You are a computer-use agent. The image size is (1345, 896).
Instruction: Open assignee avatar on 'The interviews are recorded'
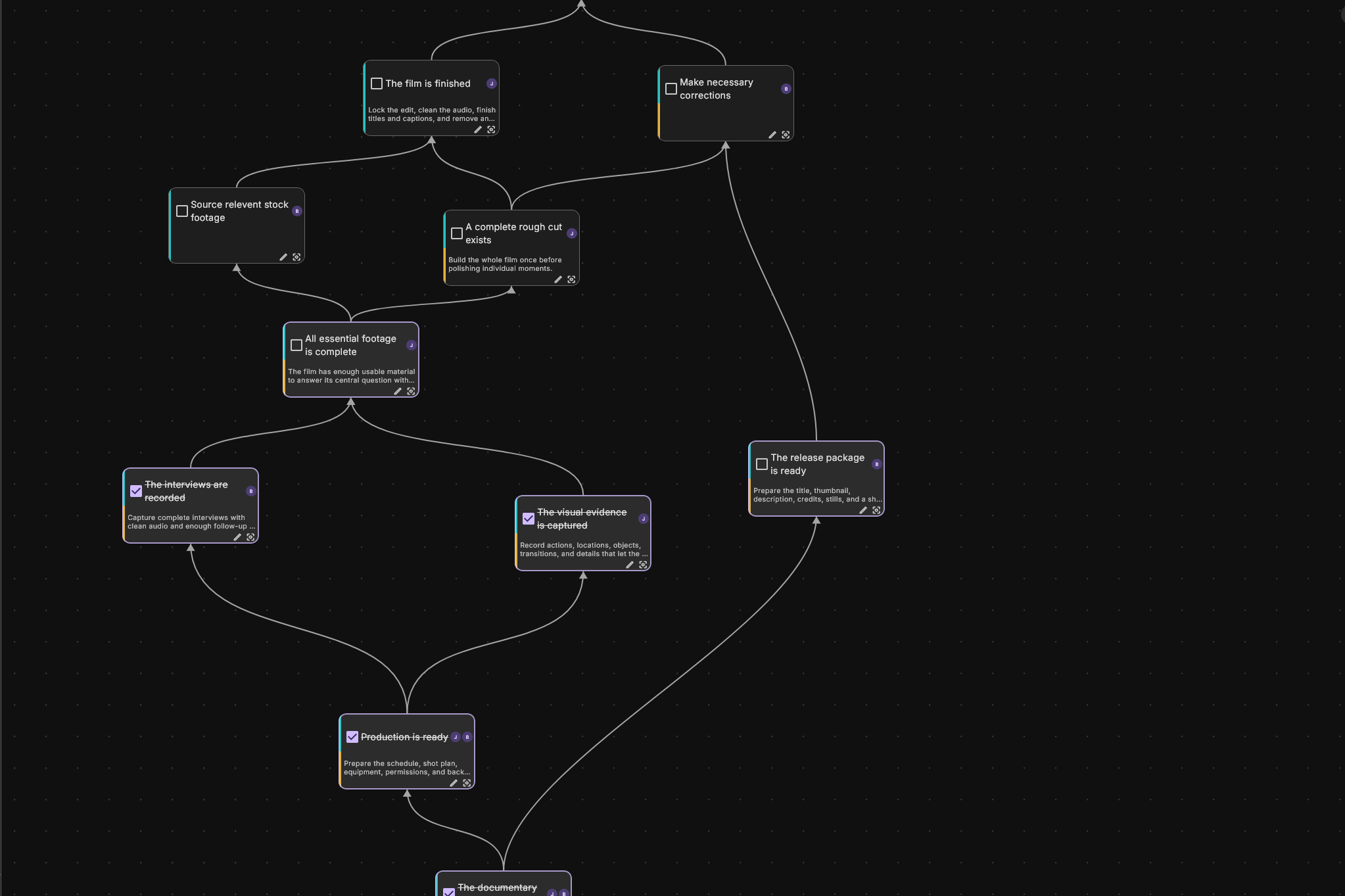pos(250,491)
